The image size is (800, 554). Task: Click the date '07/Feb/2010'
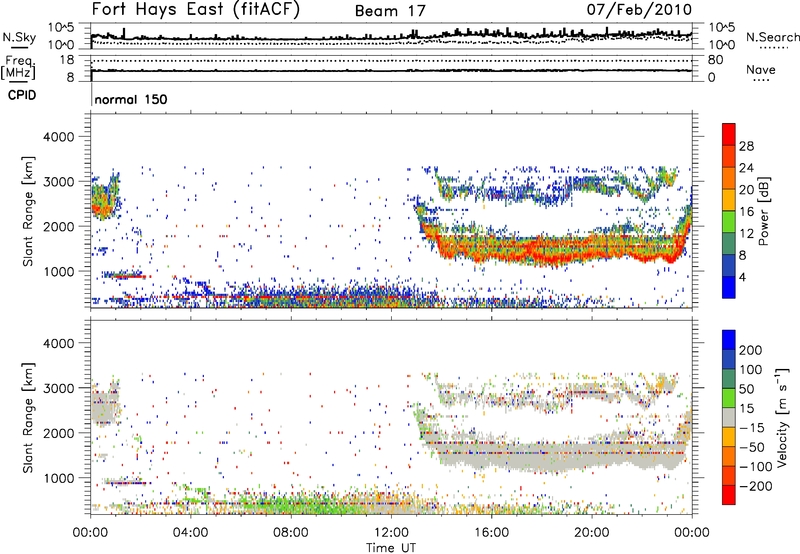point(639,9)
